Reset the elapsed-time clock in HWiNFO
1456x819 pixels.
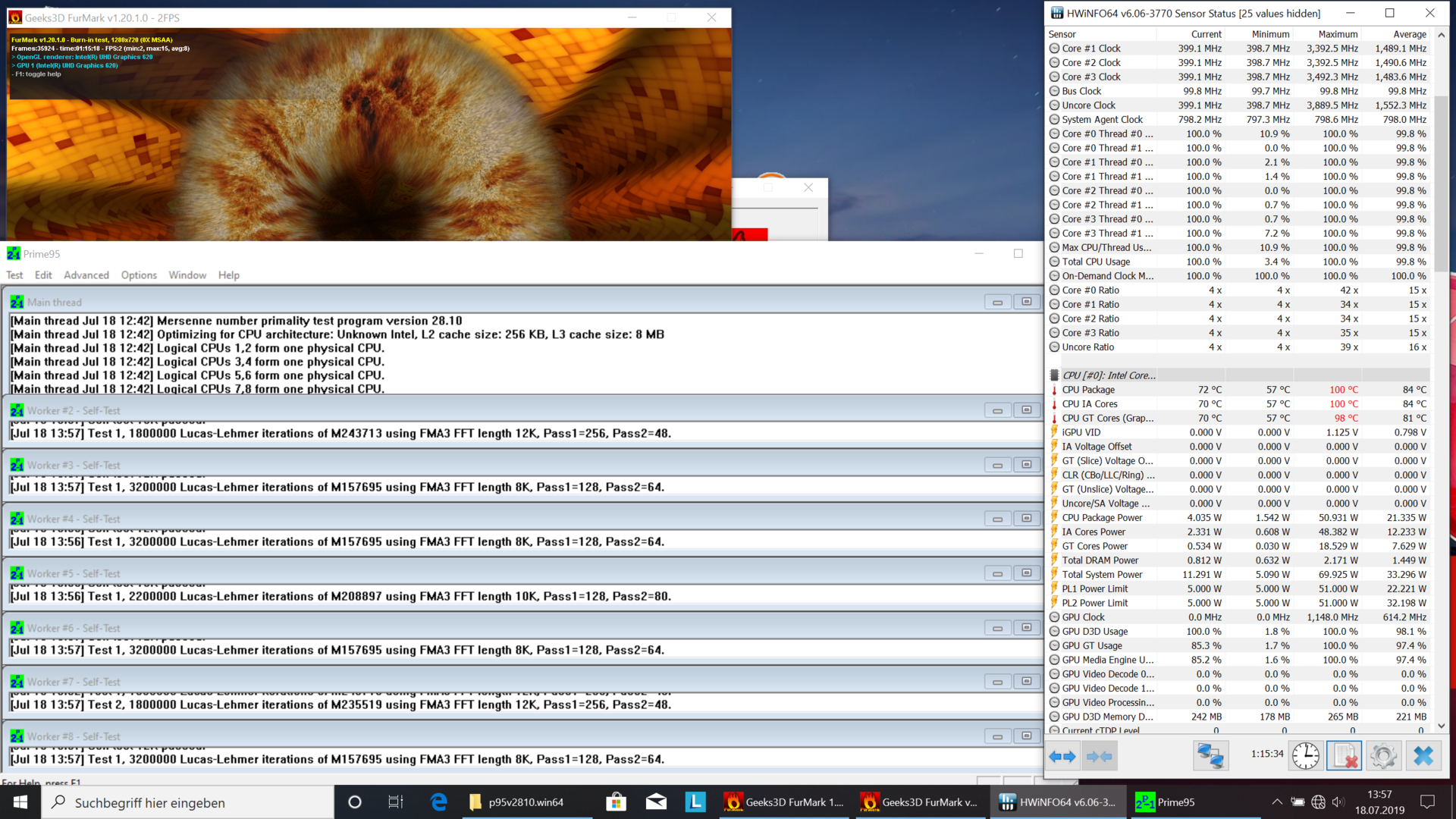click(x=1305, y=756)
